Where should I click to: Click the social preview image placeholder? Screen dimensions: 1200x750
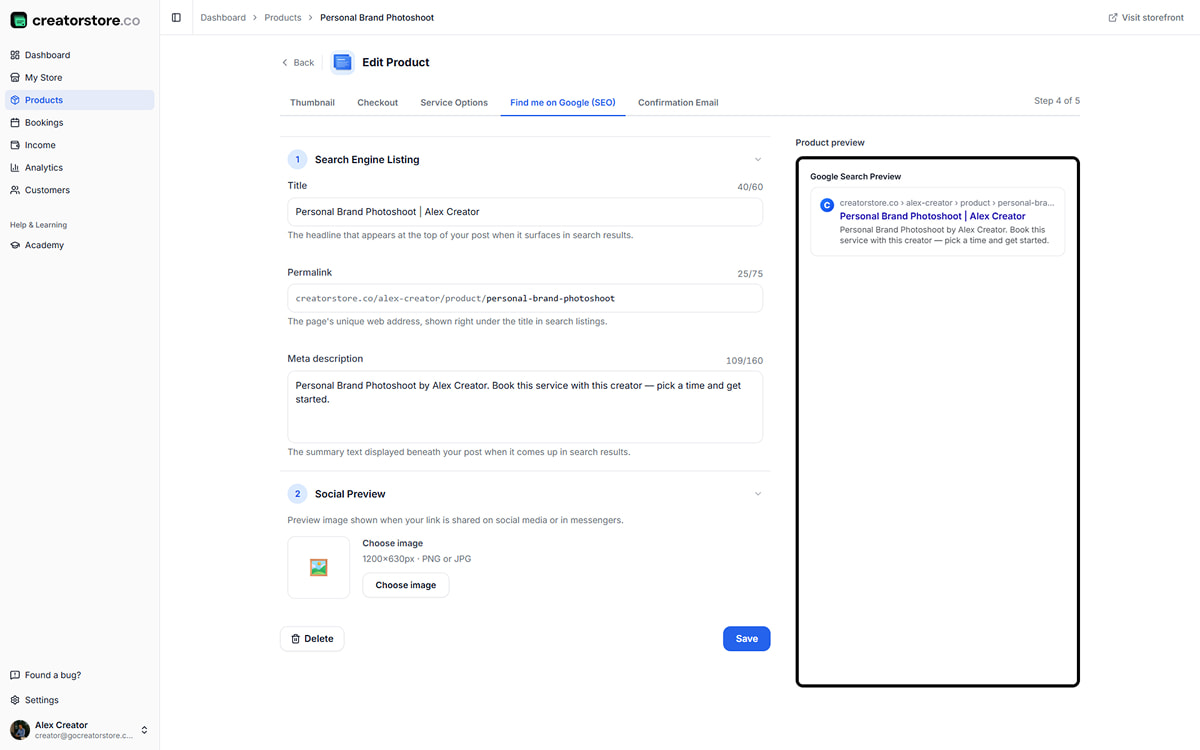point(319,567)
